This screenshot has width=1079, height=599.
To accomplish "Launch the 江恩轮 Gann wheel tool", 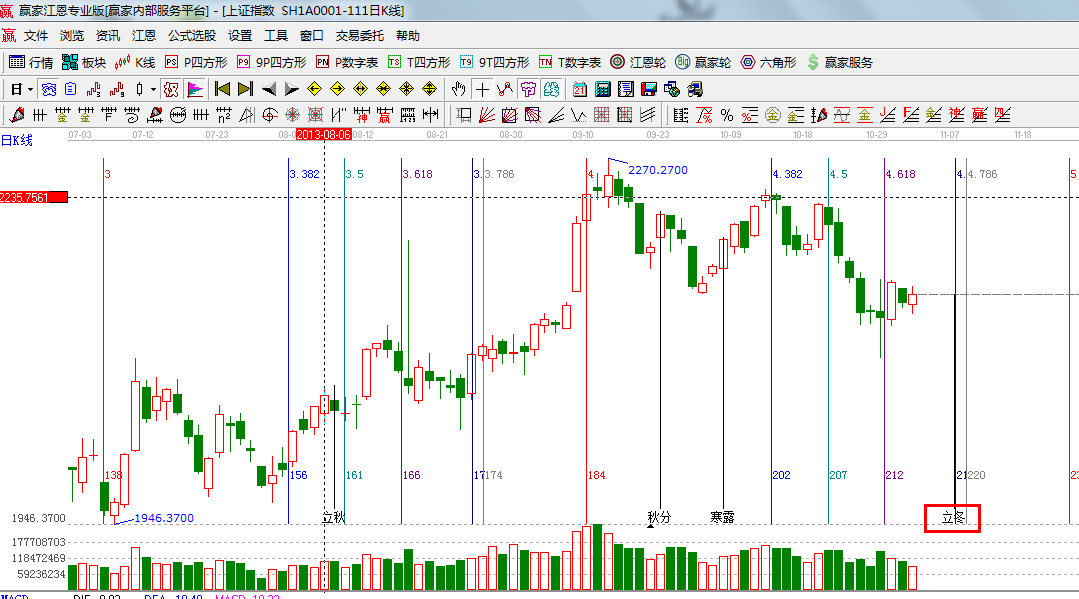I will point(638,62).
